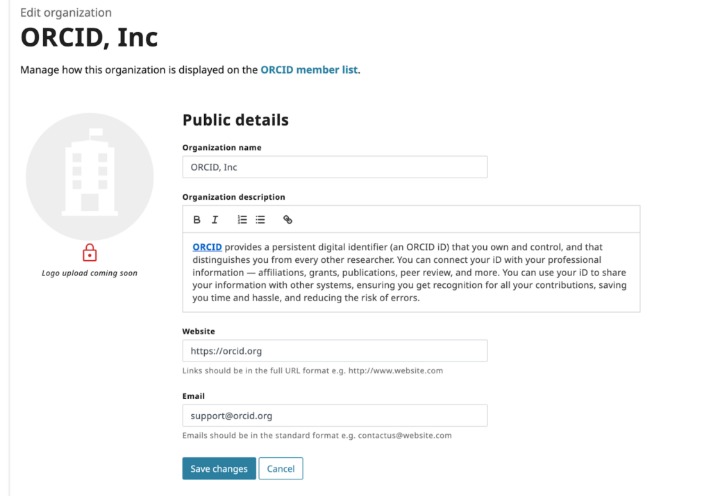The width and height of the screenshot is (711, 496).
Task: Insert a bulleted list in description
Action: 260,220
